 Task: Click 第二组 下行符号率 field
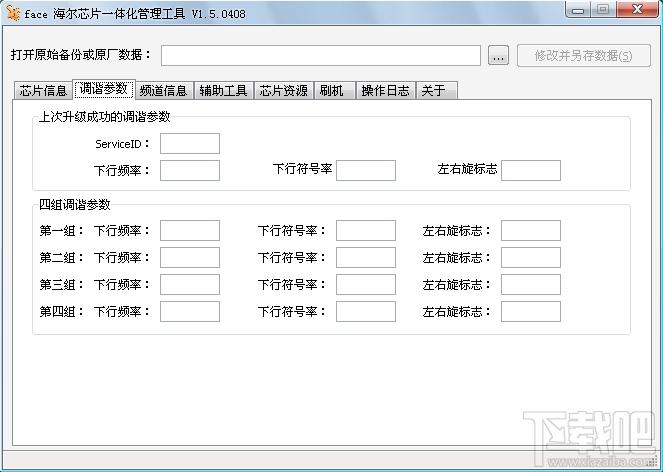point(366,258)
